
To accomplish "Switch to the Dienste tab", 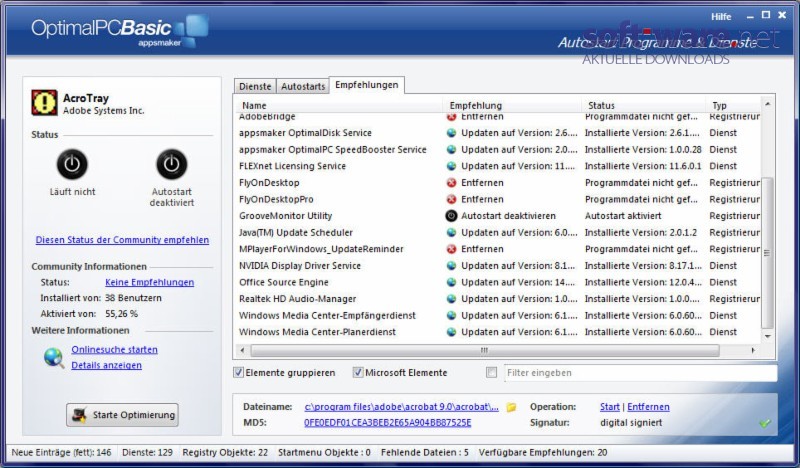I will pos(255,86).
